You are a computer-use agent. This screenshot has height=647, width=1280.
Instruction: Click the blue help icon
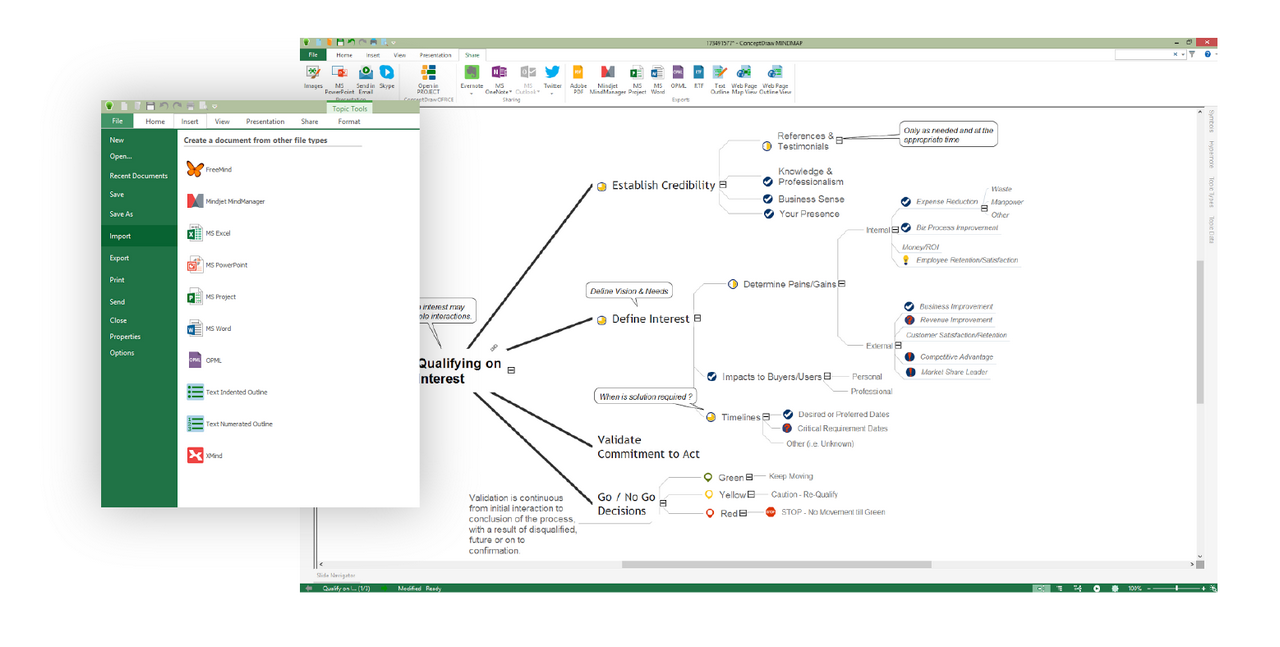point(1208,55)
